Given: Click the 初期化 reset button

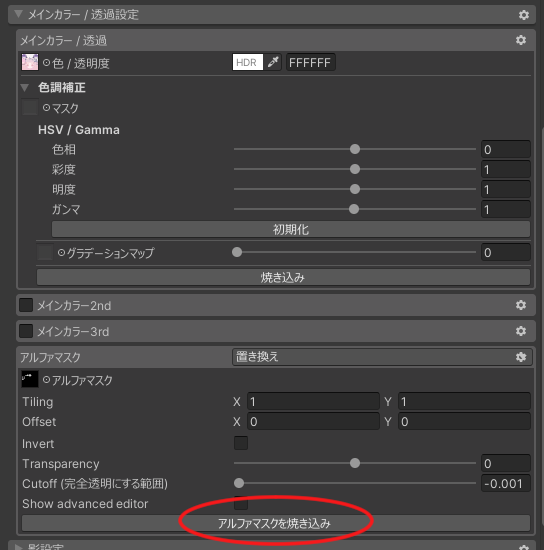Looking at the screenshot, I should coord(291,229).
